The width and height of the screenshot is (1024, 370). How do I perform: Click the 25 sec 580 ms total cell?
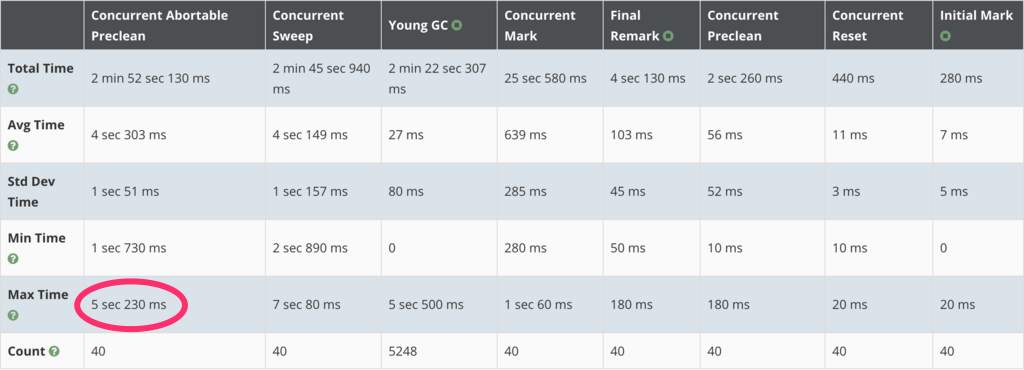(550, 78)
